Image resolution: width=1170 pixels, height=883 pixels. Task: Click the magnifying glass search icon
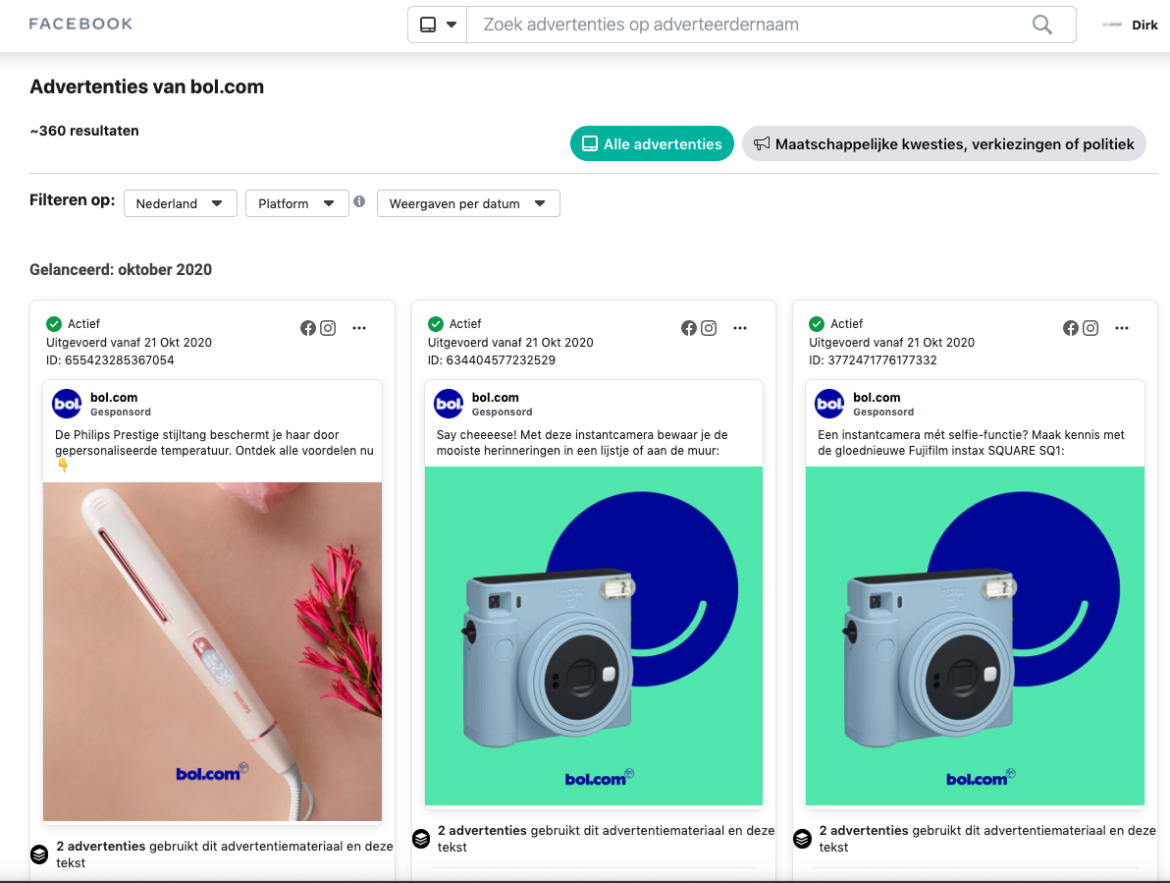pos(1042,25)
